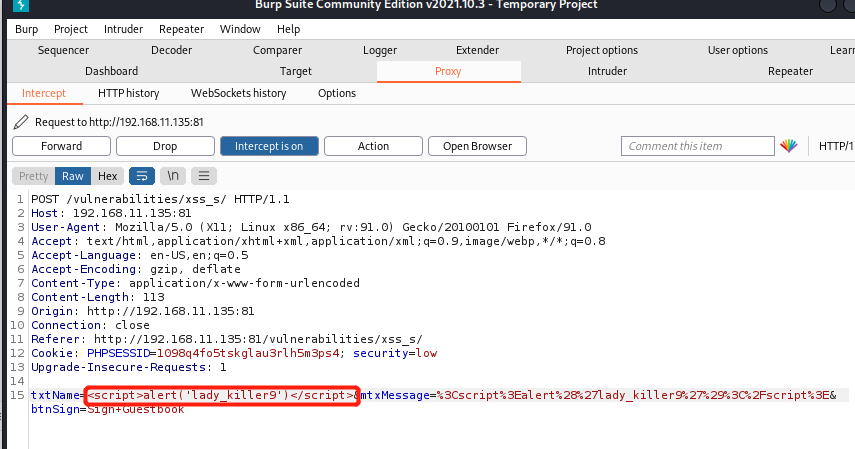Image resolution: width=855 pixels, height=449 pixels.
Task: Toggle the line wrap icon button
Action: [x=142, y=176]
